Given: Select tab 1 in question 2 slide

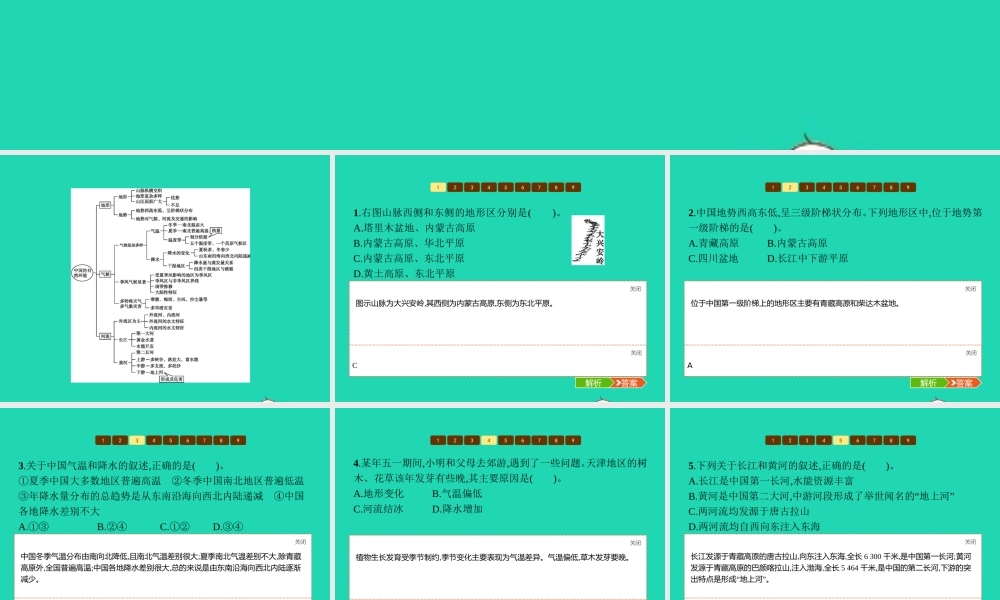Looking at the screenshot, I should (x=773, y=187).
